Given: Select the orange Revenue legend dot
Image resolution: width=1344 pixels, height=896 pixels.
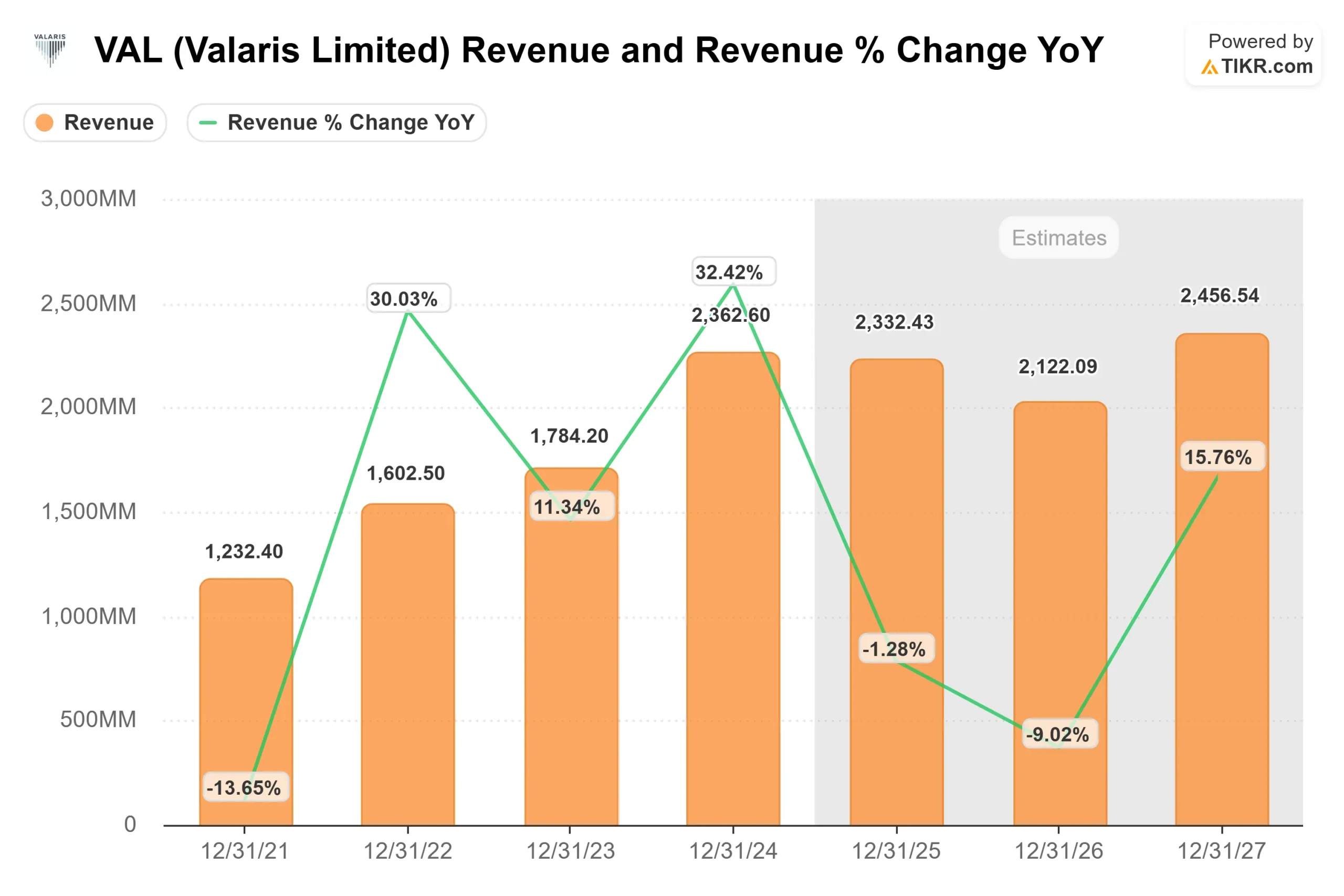Looking at the screenshot, I should coord(44,122).
